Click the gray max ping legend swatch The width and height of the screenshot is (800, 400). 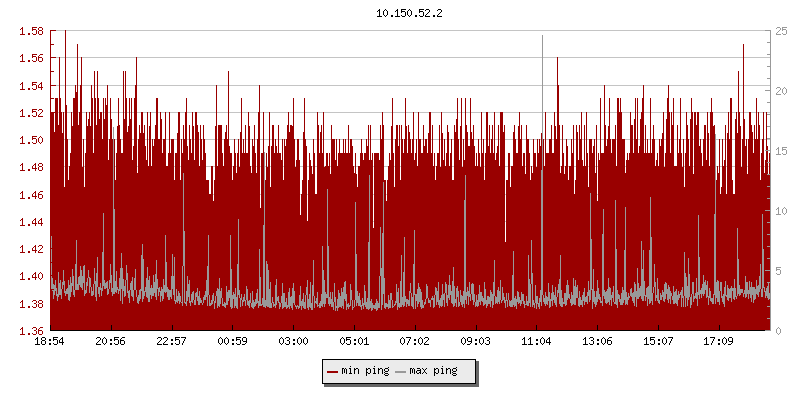point(401,372)
